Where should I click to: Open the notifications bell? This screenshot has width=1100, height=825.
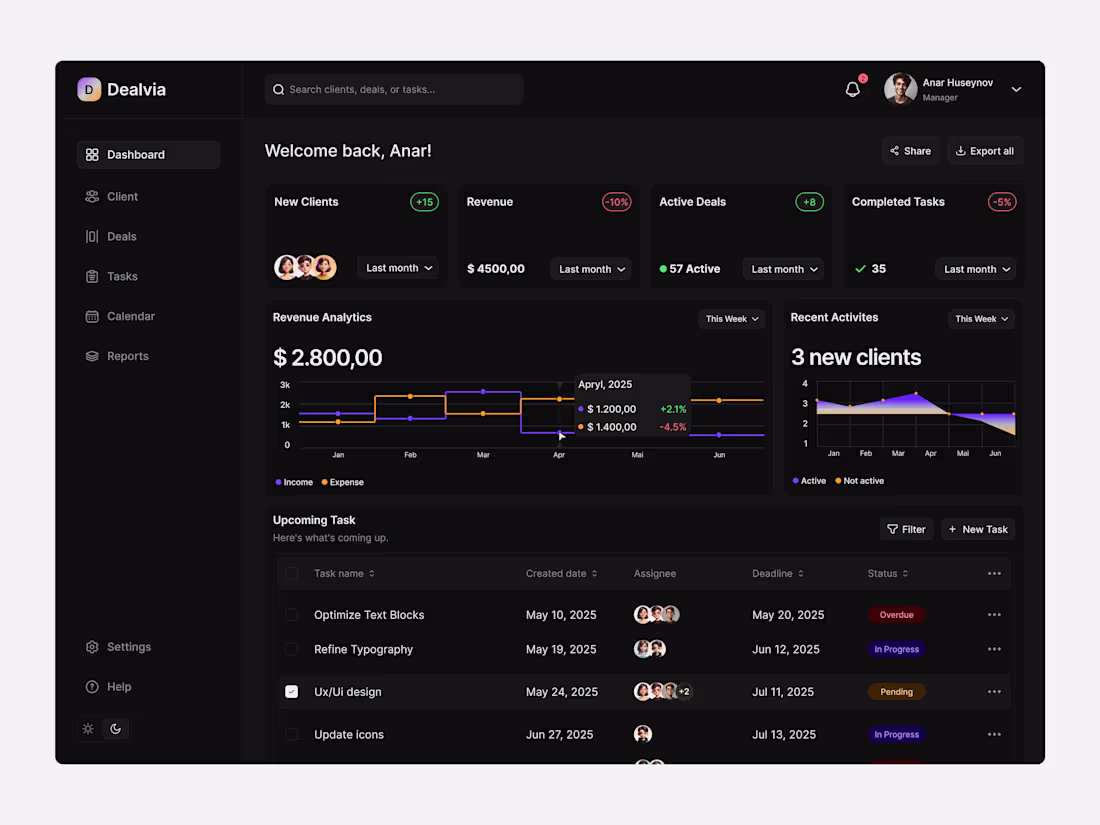[852, 89]
